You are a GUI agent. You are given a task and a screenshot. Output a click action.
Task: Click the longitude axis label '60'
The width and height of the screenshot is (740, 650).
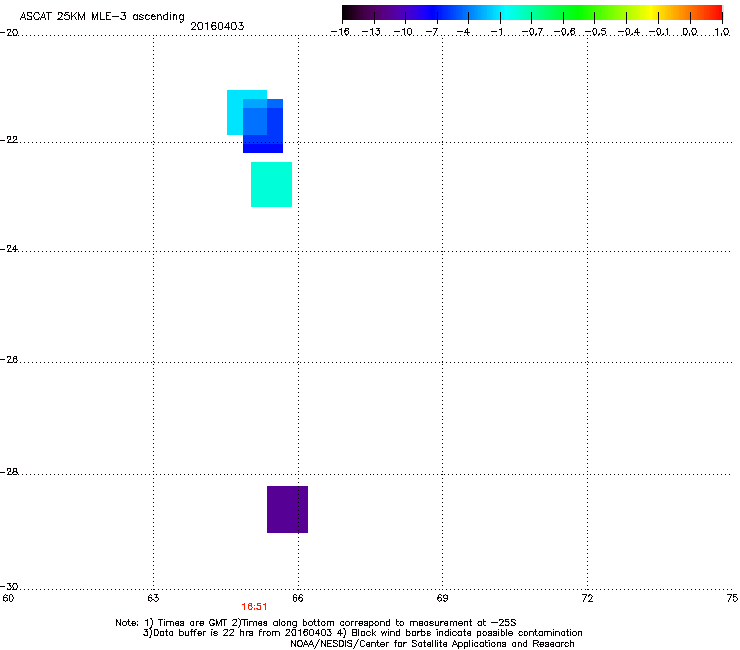8,599
